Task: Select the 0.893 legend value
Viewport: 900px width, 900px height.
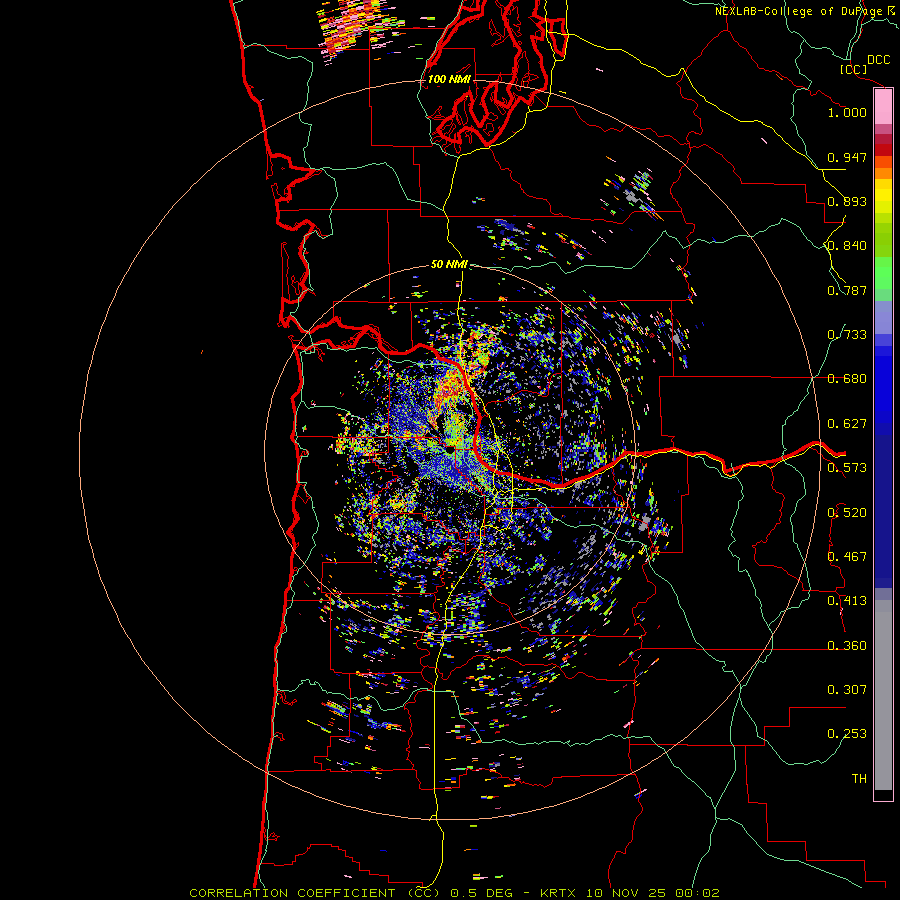Action: coord(847,201)
